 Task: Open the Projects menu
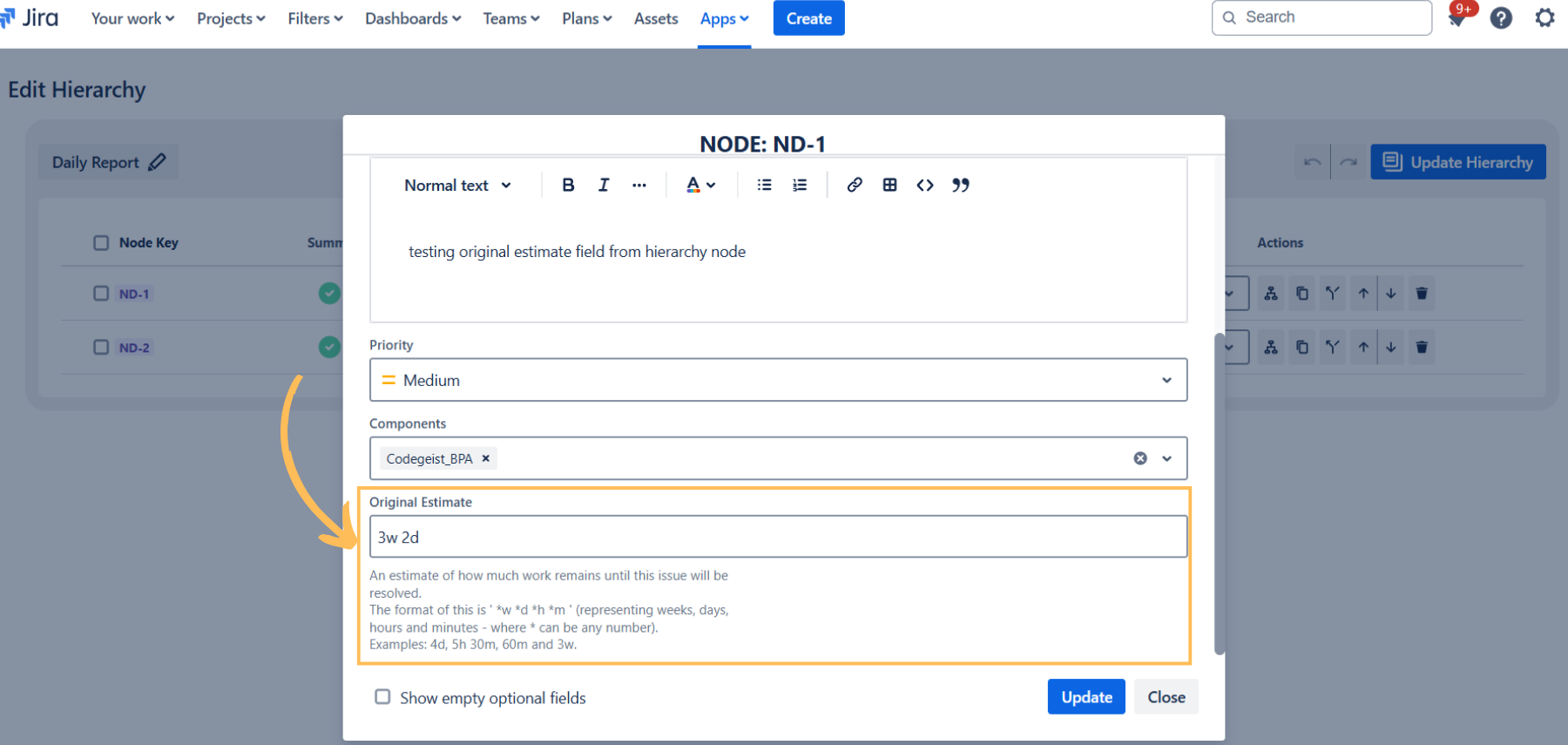(x=231, y=18)
